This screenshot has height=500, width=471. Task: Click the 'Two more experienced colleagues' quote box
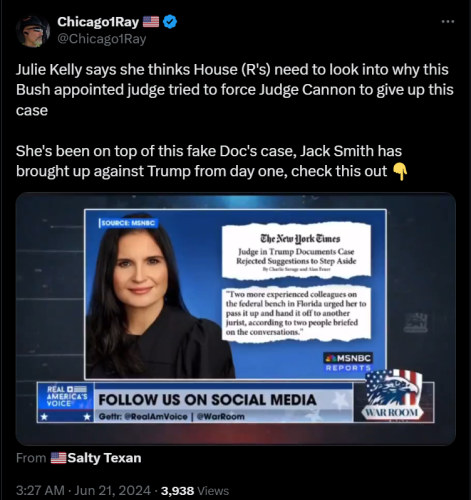[296, 313]
